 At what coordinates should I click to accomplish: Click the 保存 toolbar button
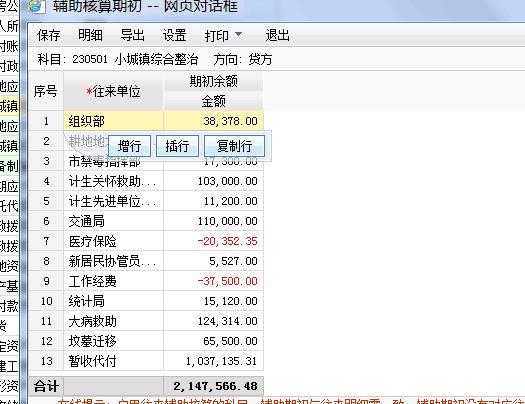pyautogui.click(x=49, y=35)
